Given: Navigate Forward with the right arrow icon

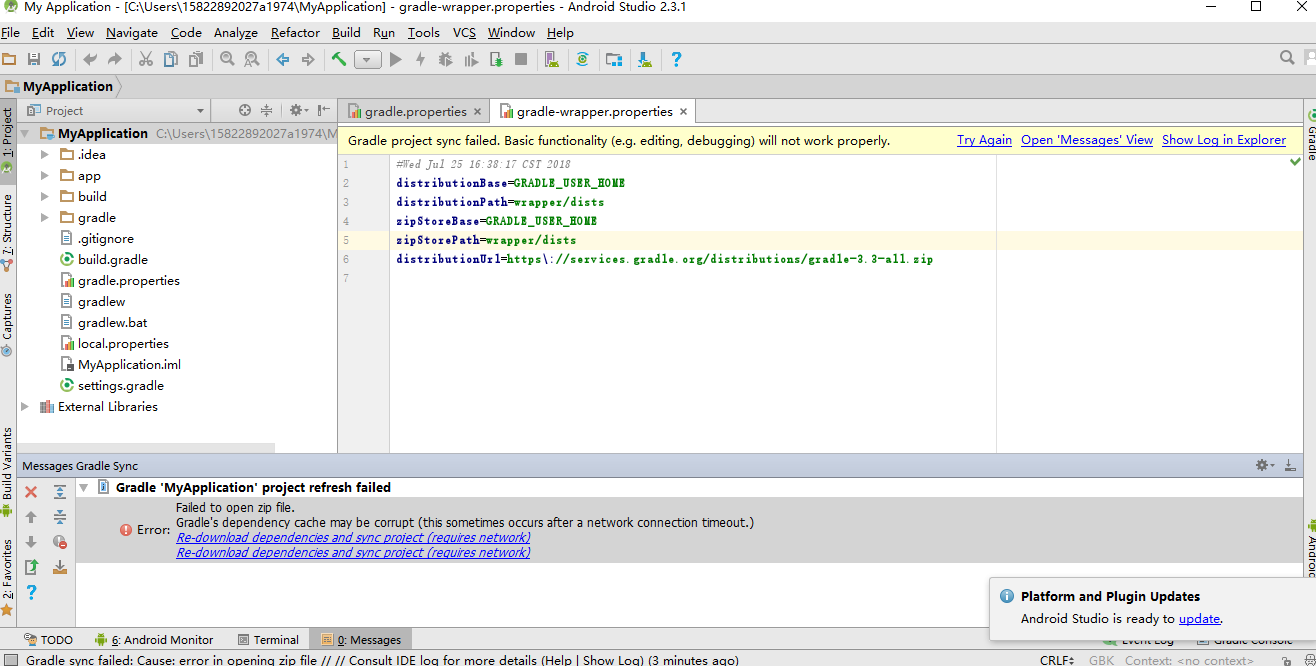Looking at the screenshot, I should [308, 60].
